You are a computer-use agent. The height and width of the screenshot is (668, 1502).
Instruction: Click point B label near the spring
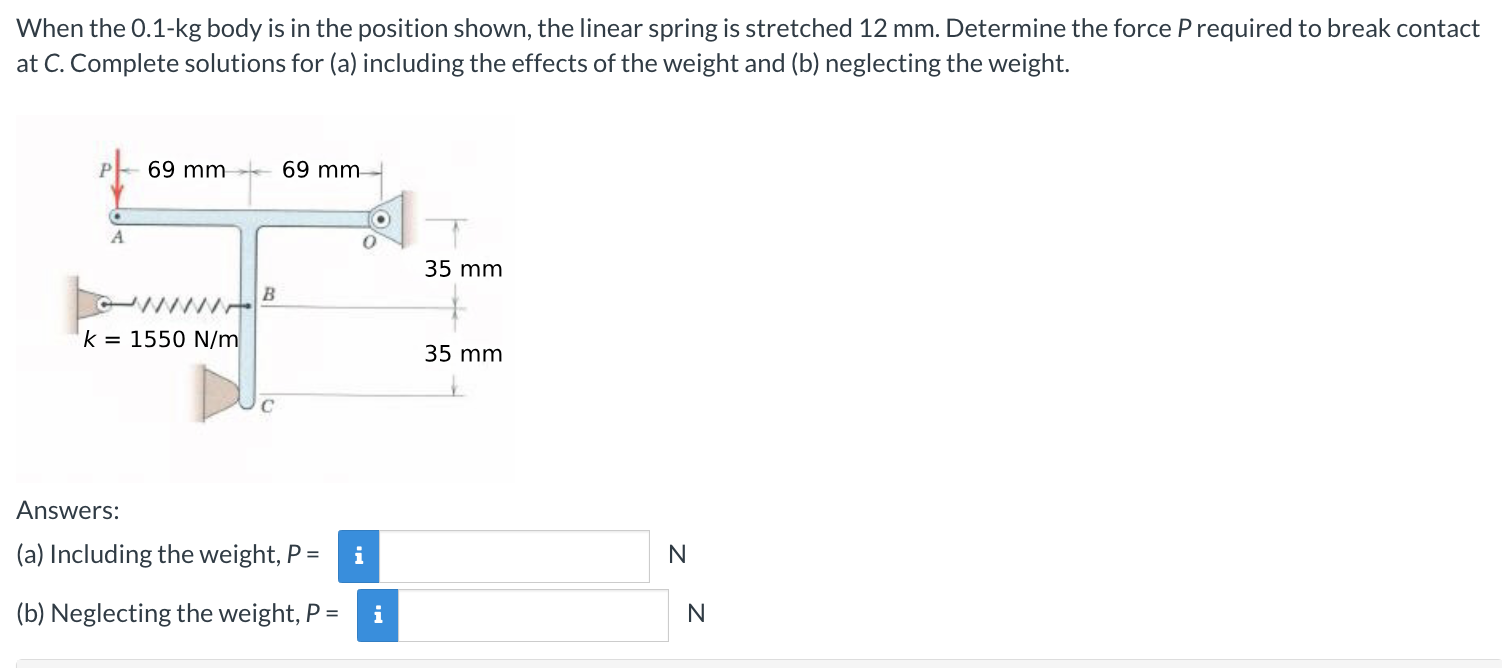pos(268,294)
